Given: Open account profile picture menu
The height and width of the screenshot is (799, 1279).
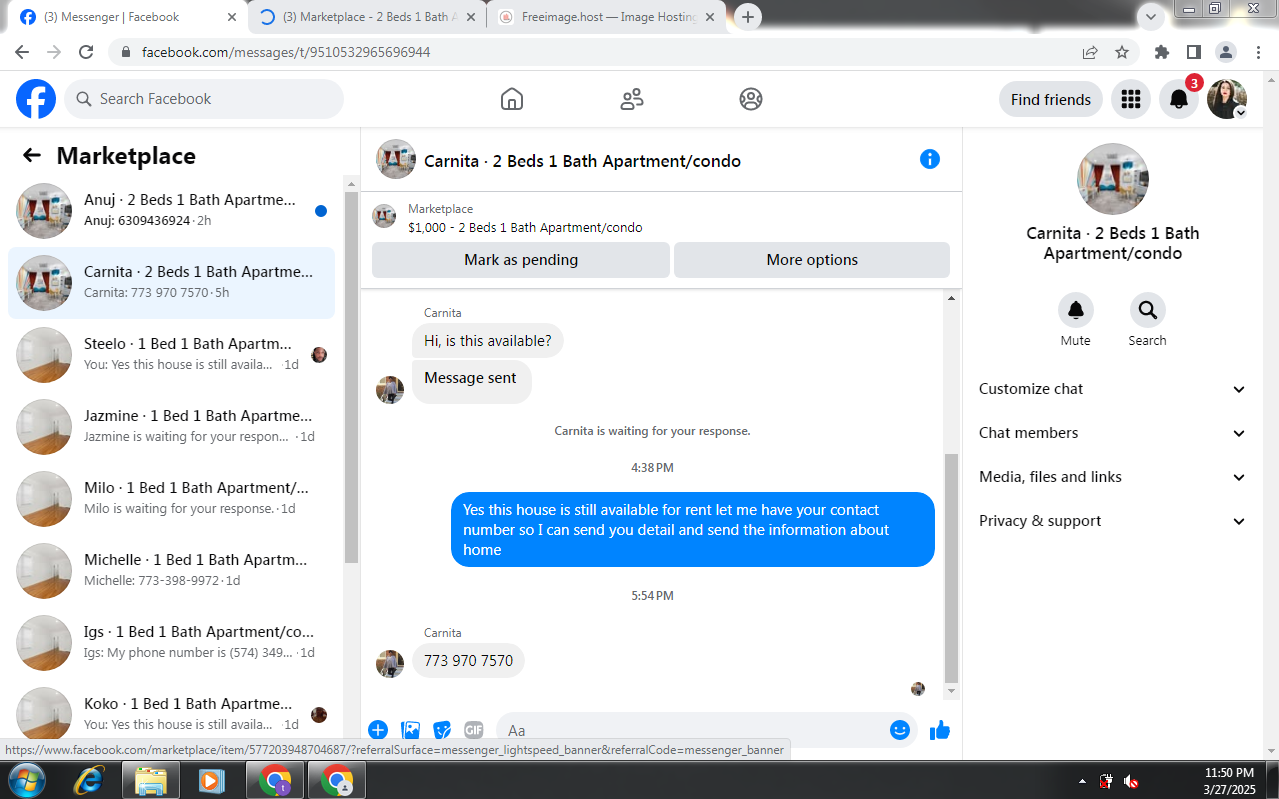Looking at the screenshot, I should pos(1227,99).
